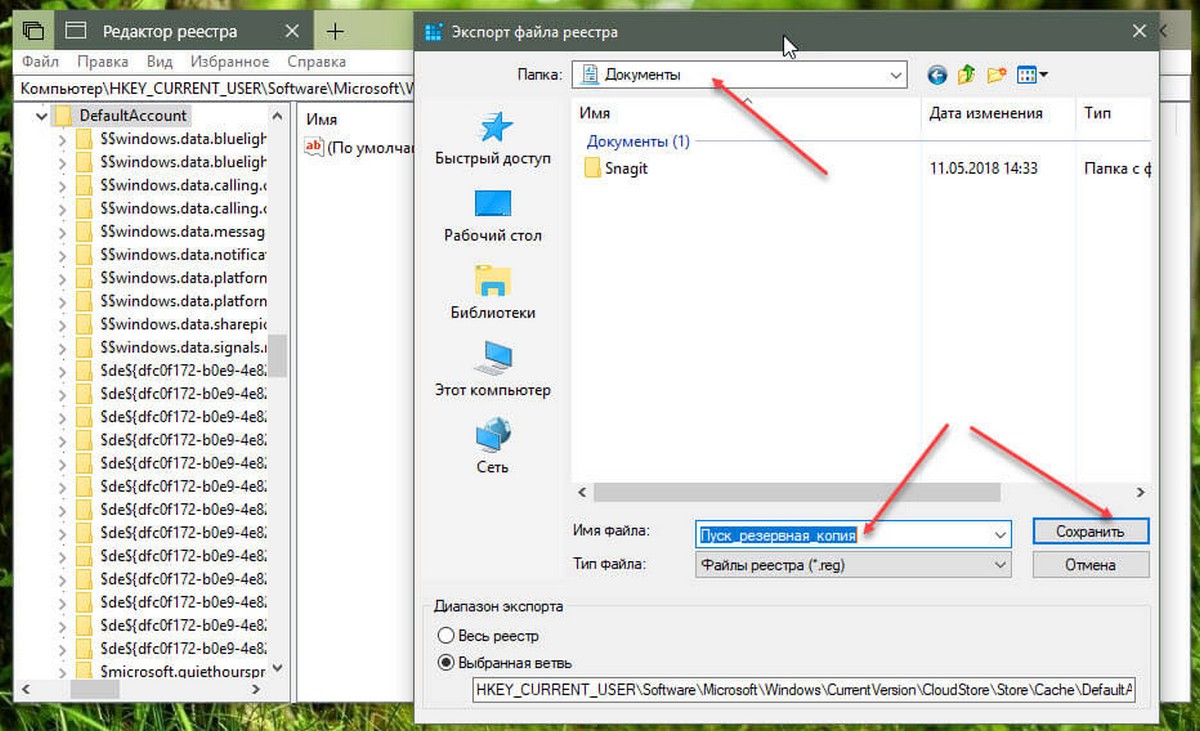Image resolution: width=1200 pixels, height=731 pixels.
Task: Click the DefaultAccount folder icon
Action: point(64,115)
